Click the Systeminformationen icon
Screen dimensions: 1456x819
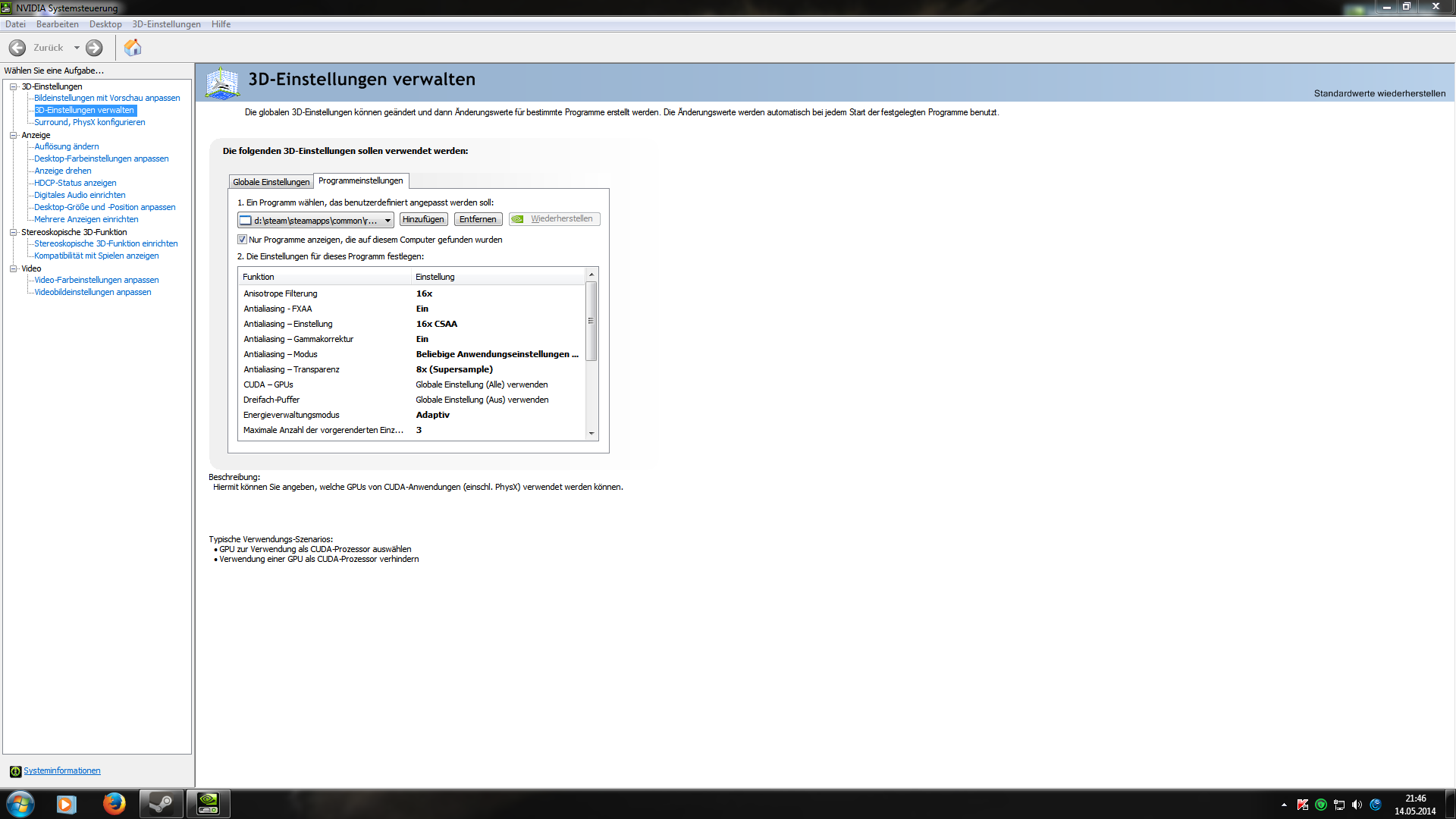coord(15,771)
